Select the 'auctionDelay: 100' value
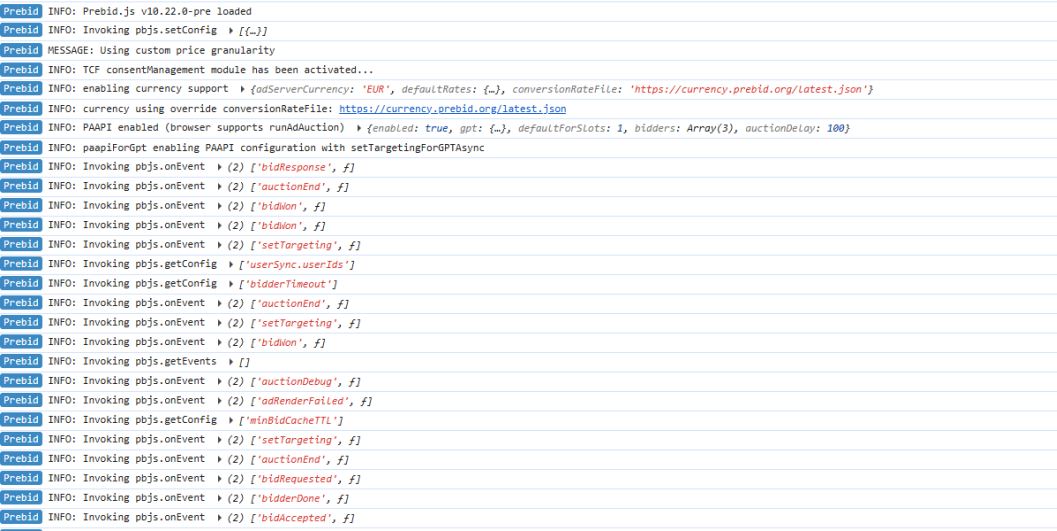This screenshot has height=531, width=1057. (x=796, y=128)
